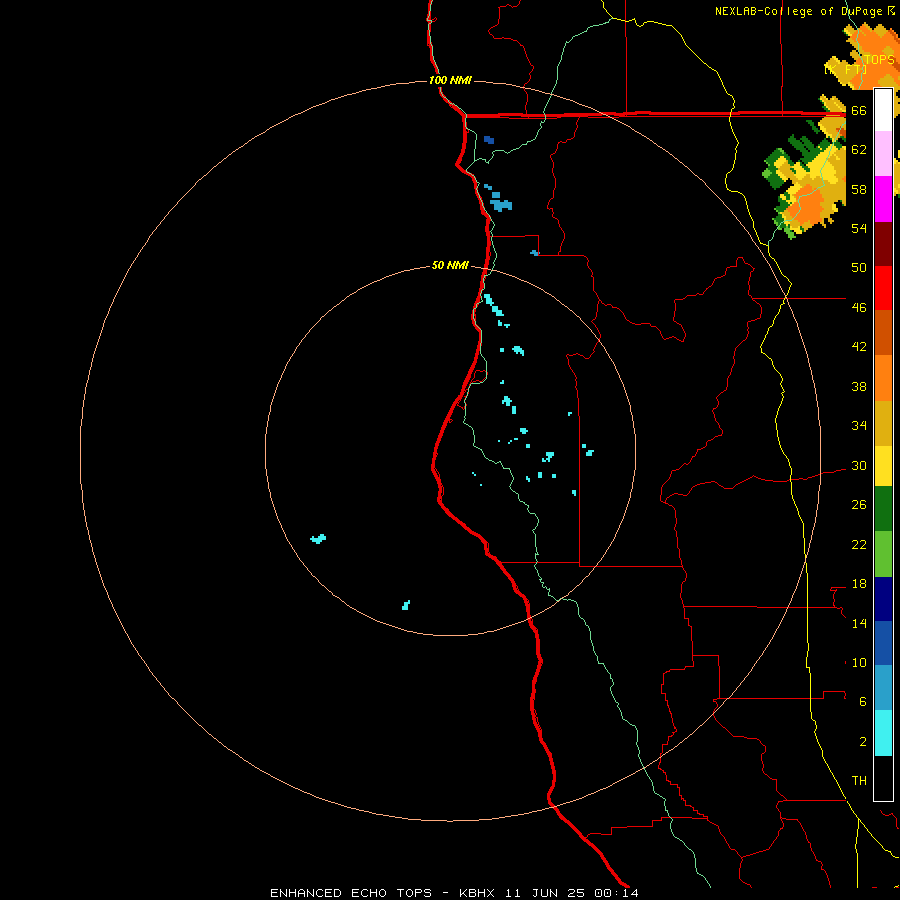
Task: Click the bright red legend swatch
Action: pos(883,288)
